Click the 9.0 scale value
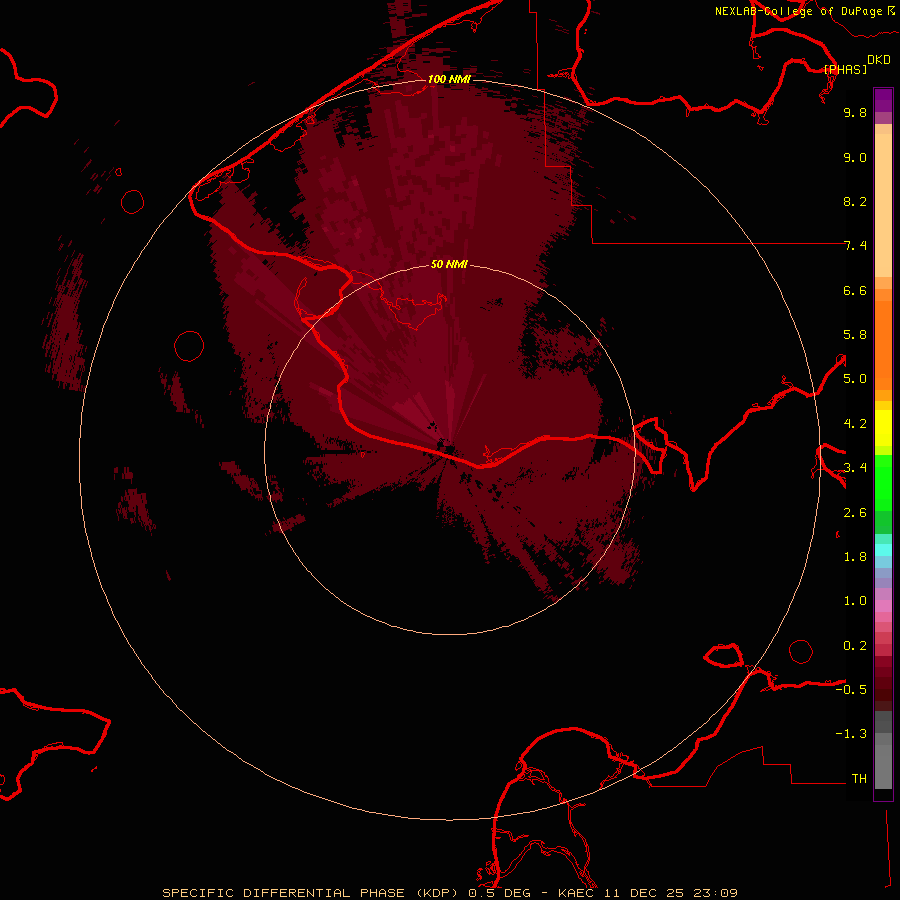The image size is (900, 900). click(855, 157)
